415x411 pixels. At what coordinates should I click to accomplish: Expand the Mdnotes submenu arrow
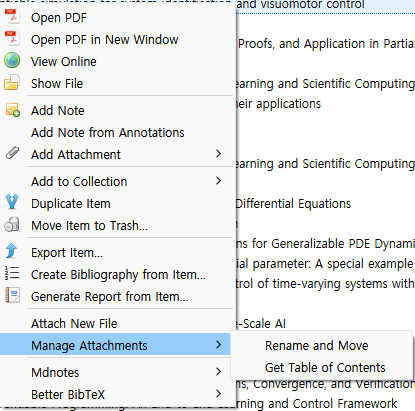pyautogui.click(x=218, y=372)
